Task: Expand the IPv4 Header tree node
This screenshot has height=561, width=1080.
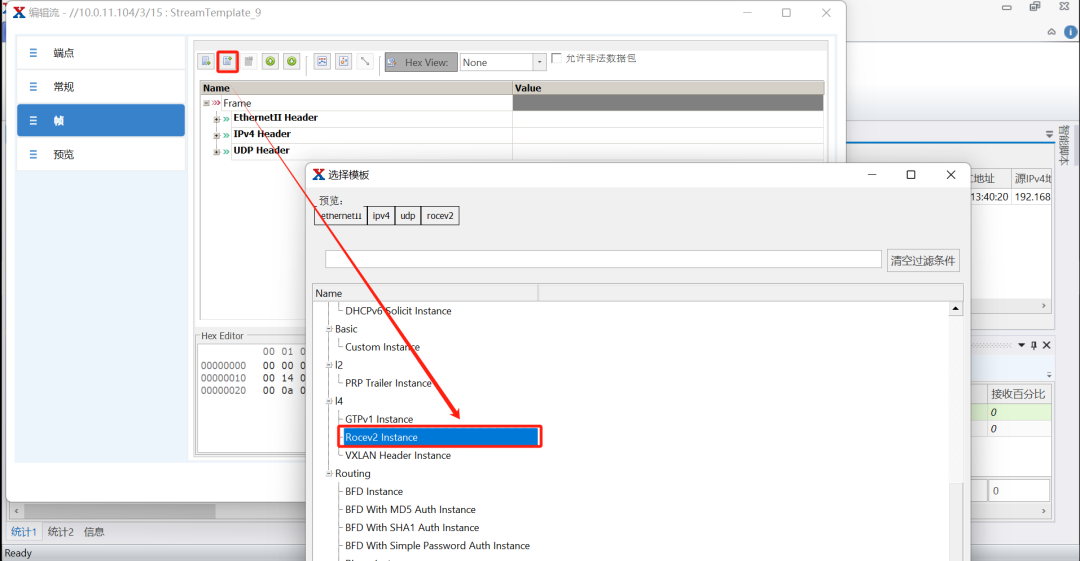Action: (x=216, y=134)
